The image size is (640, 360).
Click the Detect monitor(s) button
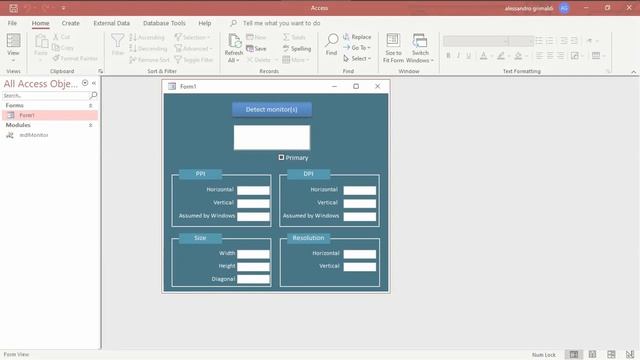(272, 109)
